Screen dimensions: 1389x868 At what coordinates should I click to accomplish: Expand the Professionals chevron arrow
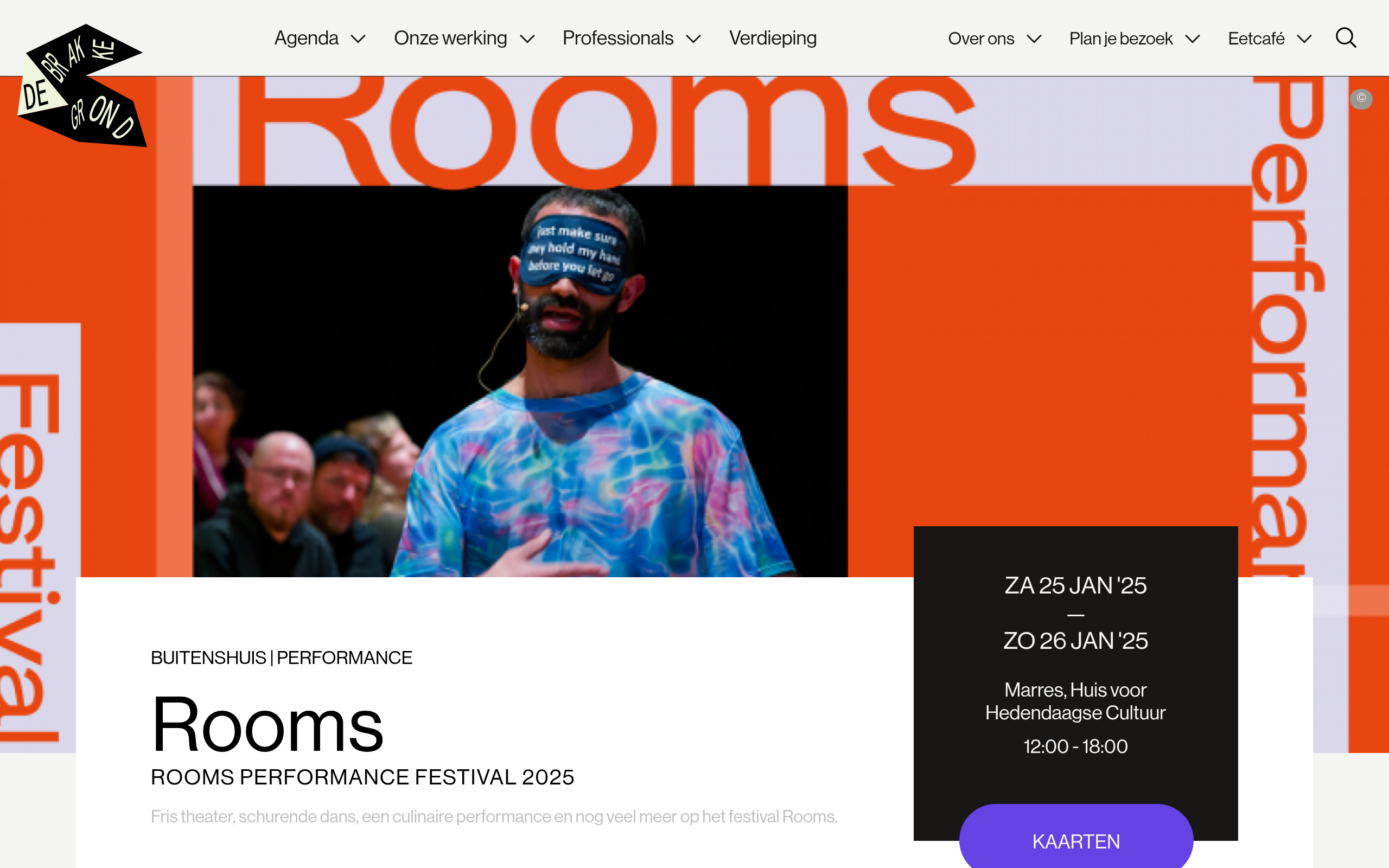coord(693,39)
